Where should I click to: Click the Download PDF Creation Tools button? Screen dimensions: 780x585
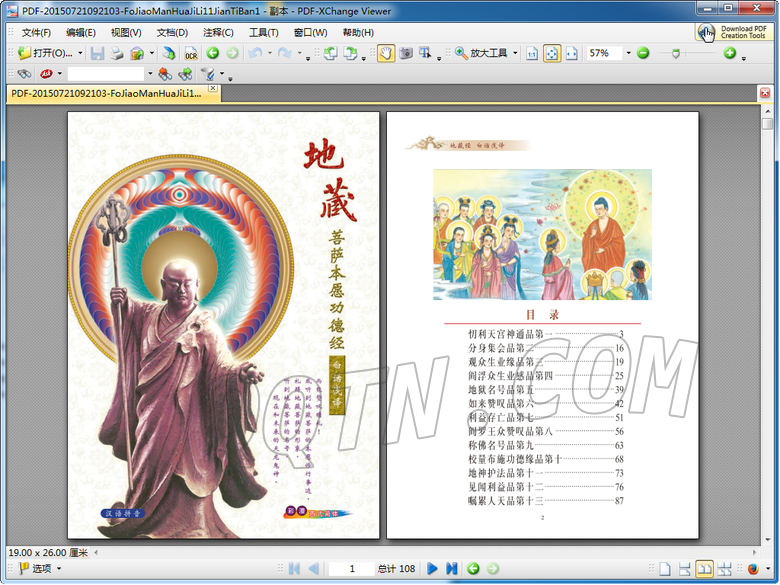[x=734, y=32]
